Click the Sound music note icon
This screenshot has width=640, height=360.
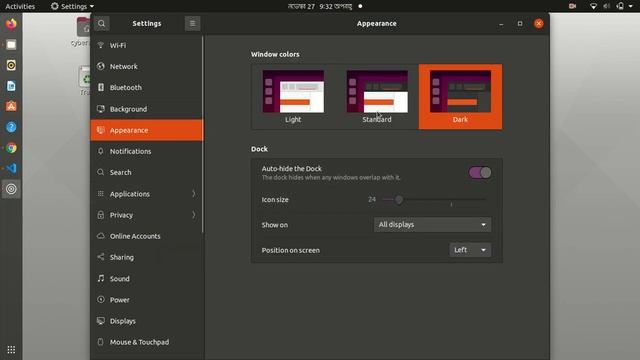(x=100, y=278)
